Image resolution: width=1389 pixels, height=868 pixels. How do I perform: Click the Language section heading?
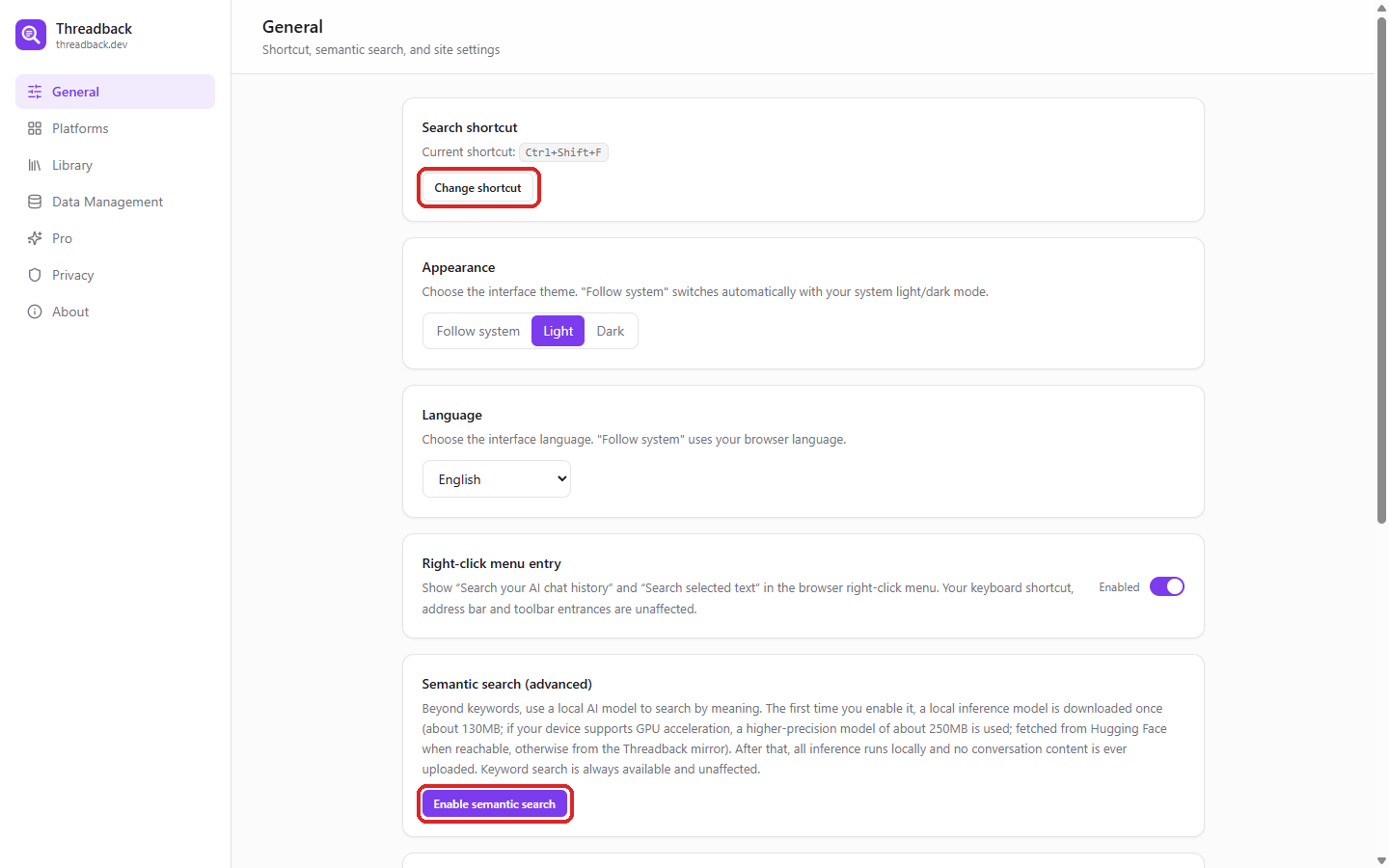[x=451, y=415]
